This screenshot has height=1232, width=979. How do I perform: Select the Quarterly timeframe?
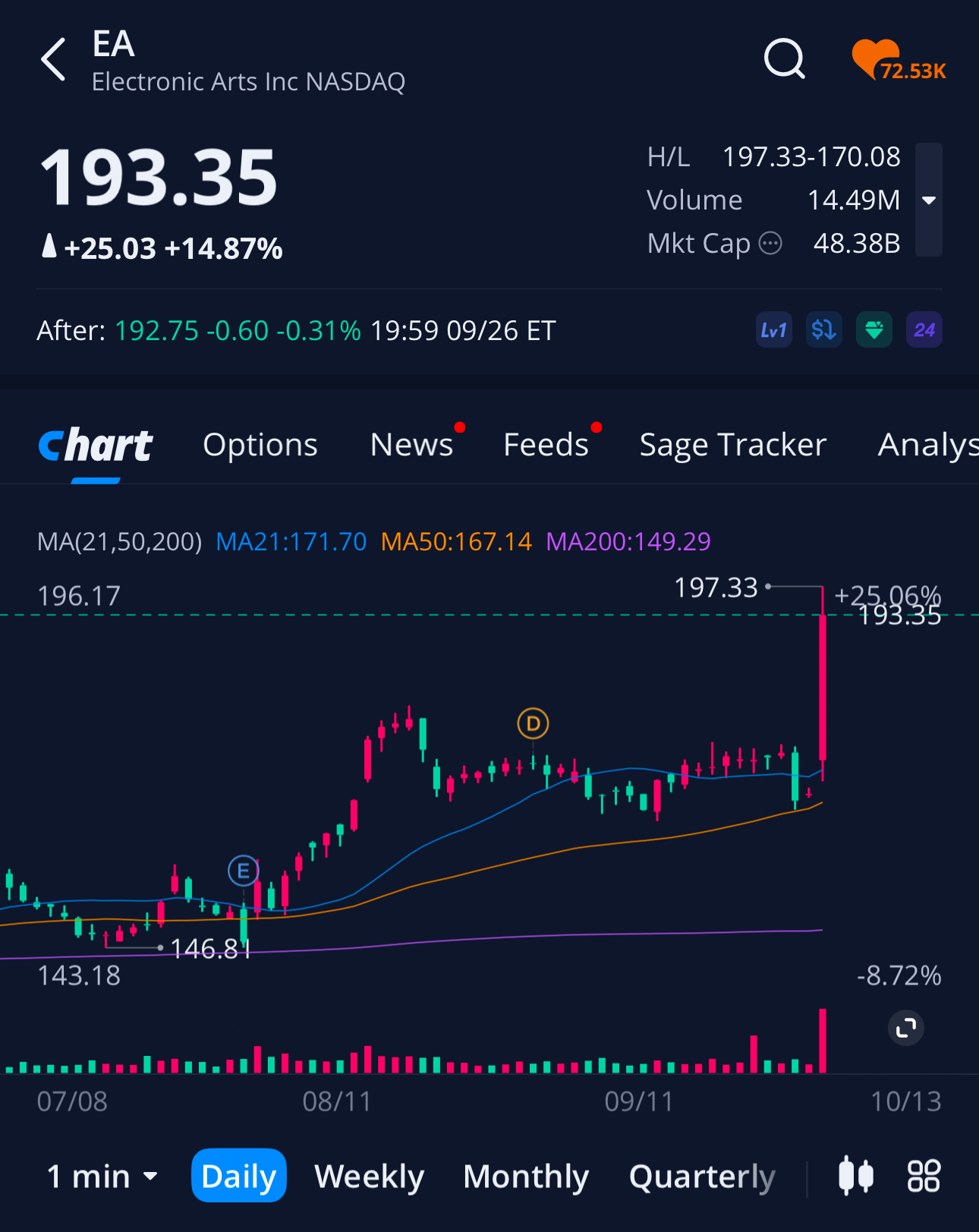click(x=702, y=1177)
